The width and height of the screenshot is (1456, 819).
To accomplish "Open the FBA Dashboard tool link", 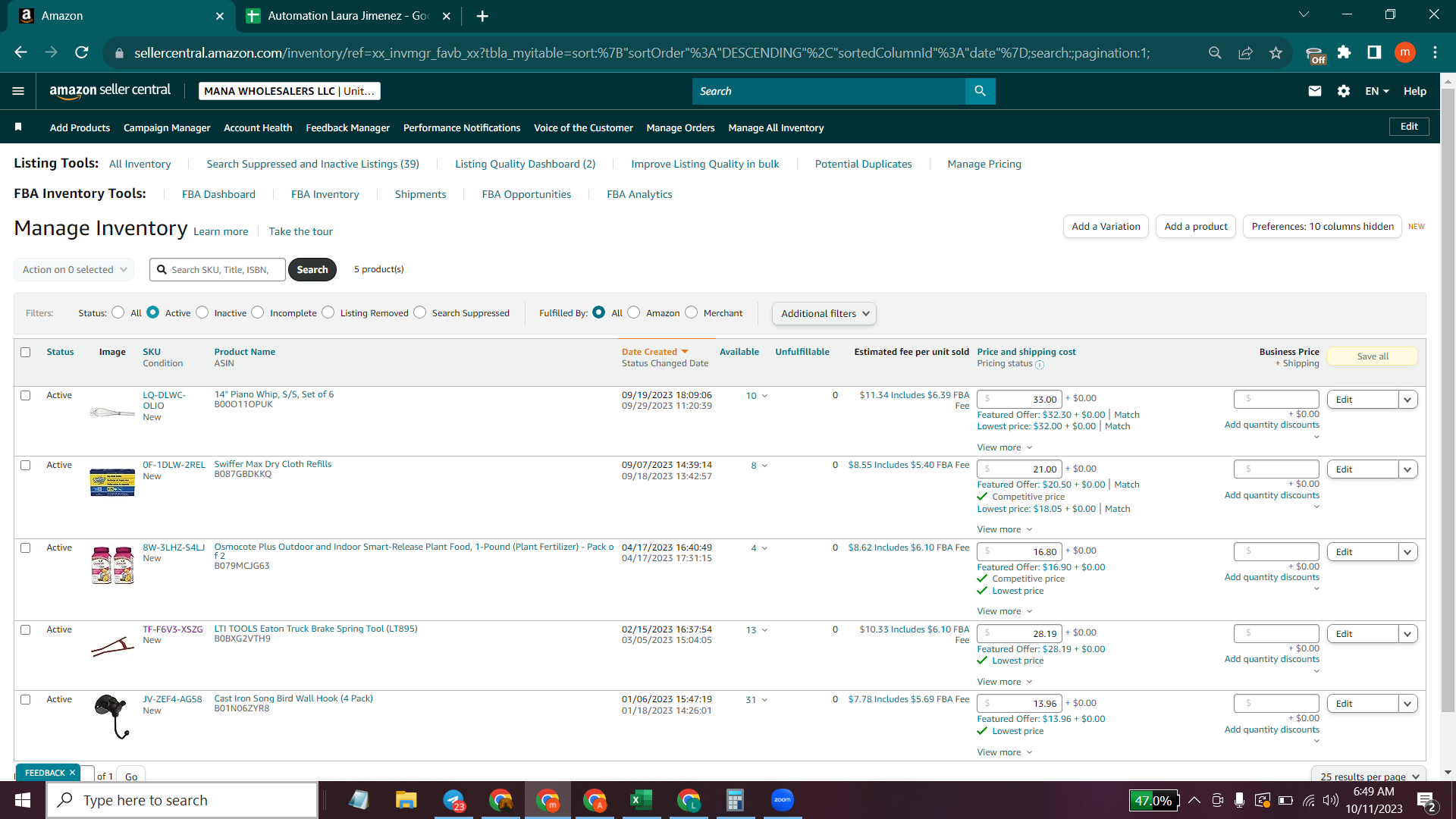I will [x=218, y=194].
